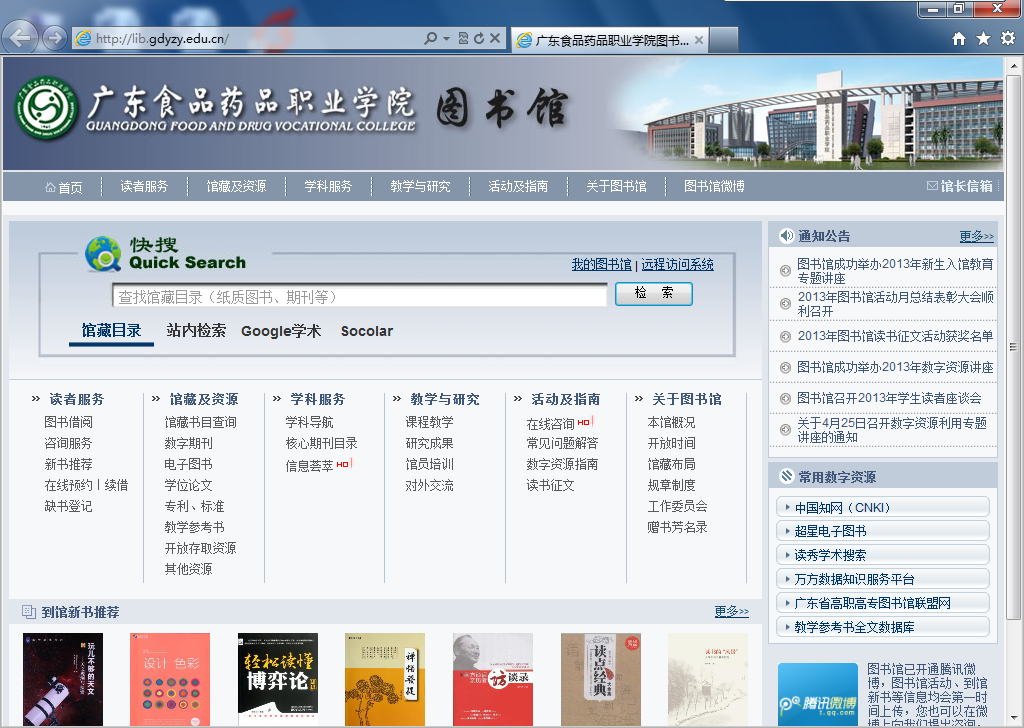
Task: Open 活动及指南 navigation menu
Action: point(518,186)
